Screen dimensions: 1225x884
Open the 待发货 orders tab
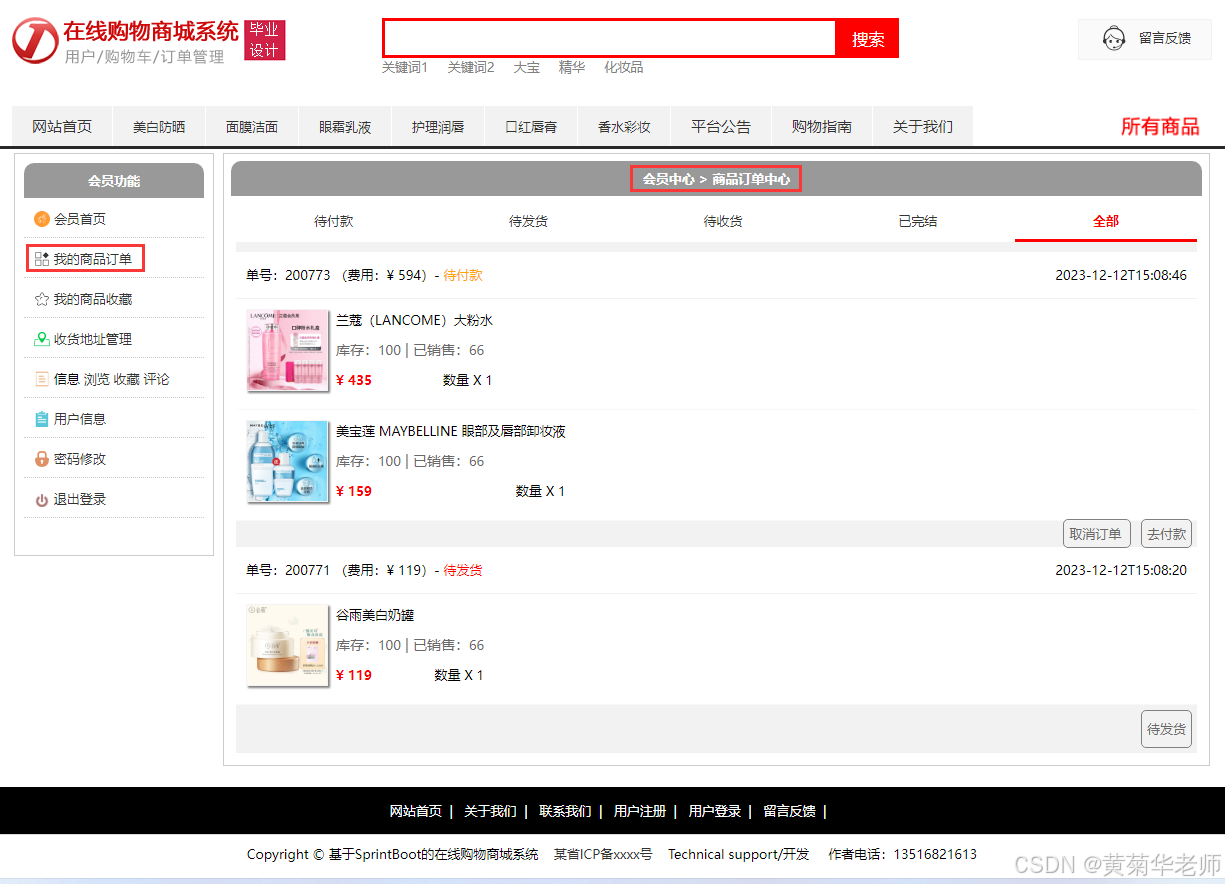[x=528, y=221]
